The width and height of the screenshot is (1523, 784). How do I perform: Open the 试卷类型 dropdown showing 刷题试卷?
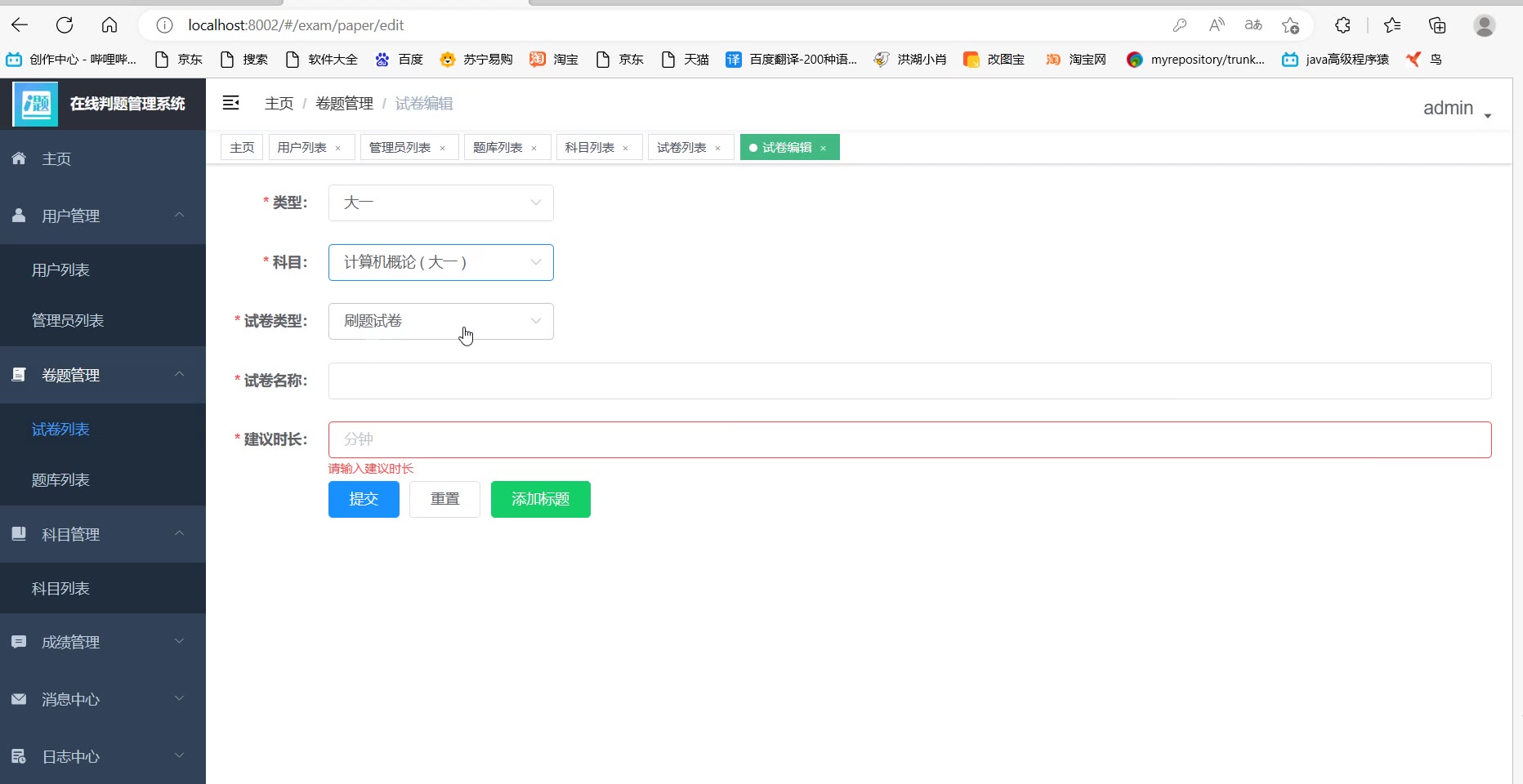(441, 321)
